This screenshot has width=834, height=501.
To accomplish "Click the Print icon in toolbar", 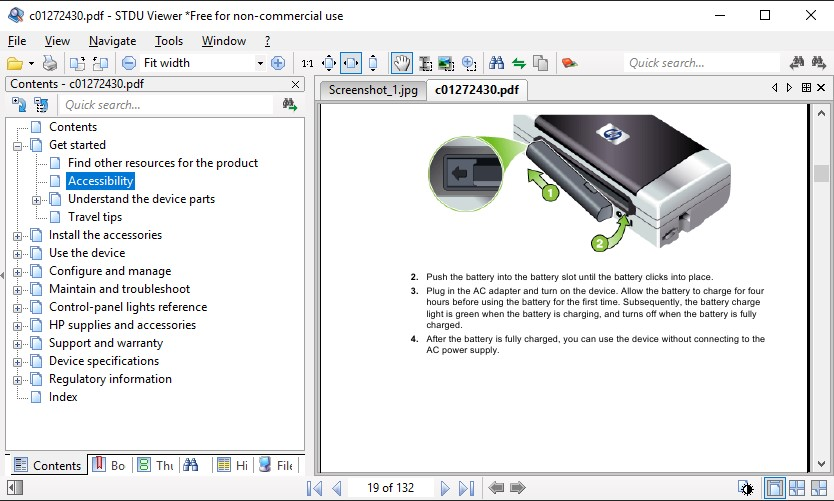I will click(x=49, y=63).
